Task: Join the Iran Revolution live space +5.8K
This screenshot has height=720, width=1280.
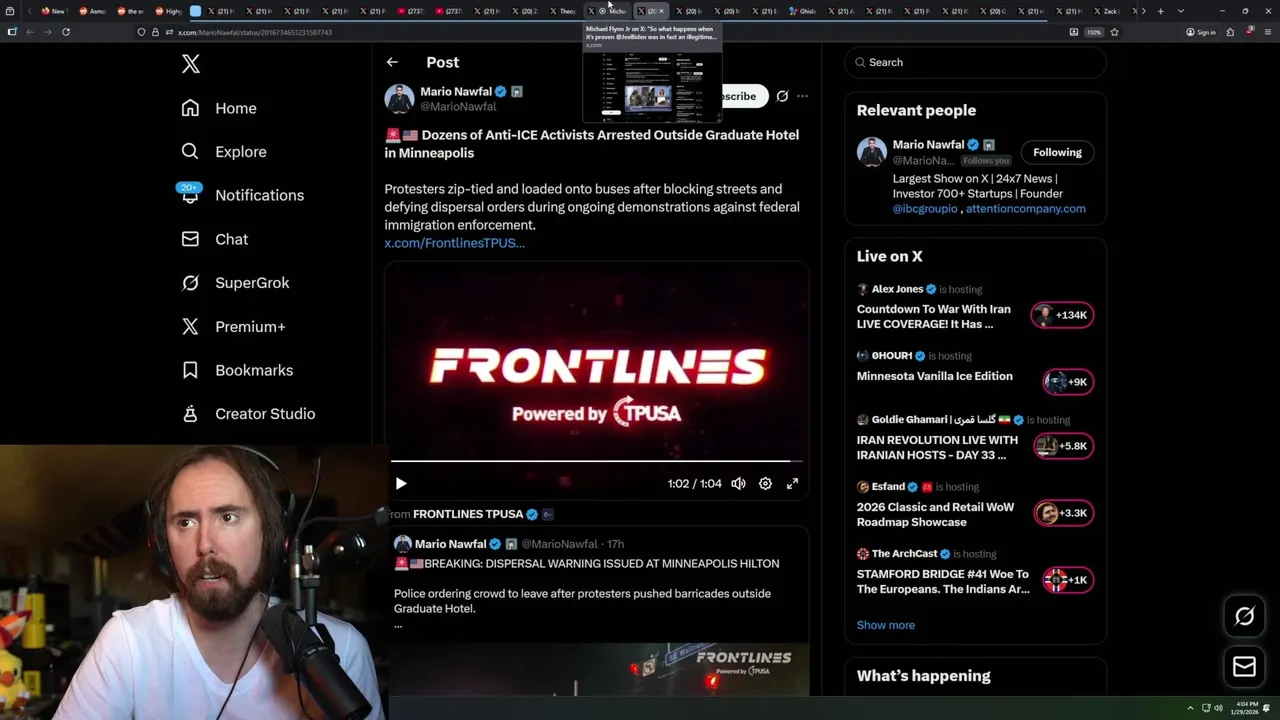Action: coord(1064,446)
